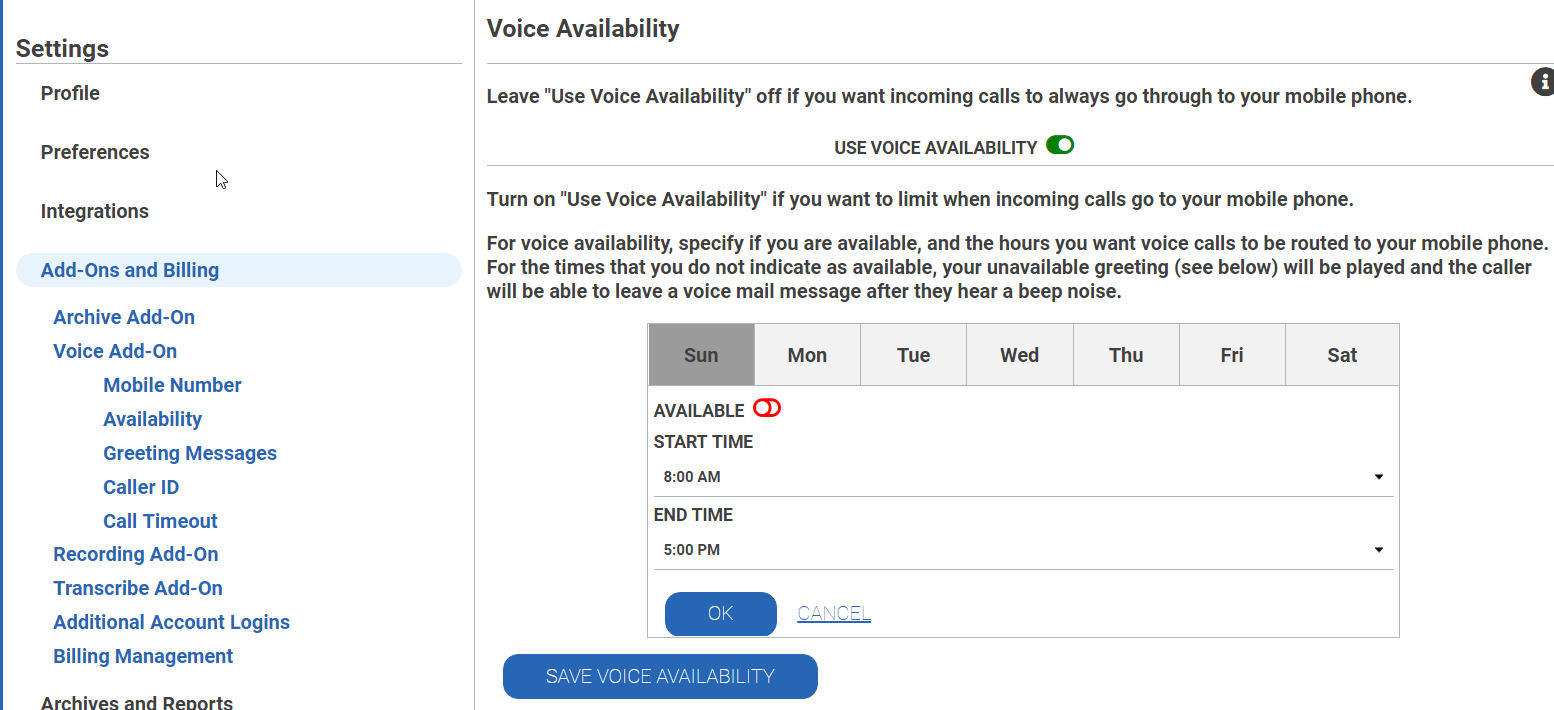Switch to the Mon day tab
This screenshot has width=1554, height=710.
[x=807, y=355]
